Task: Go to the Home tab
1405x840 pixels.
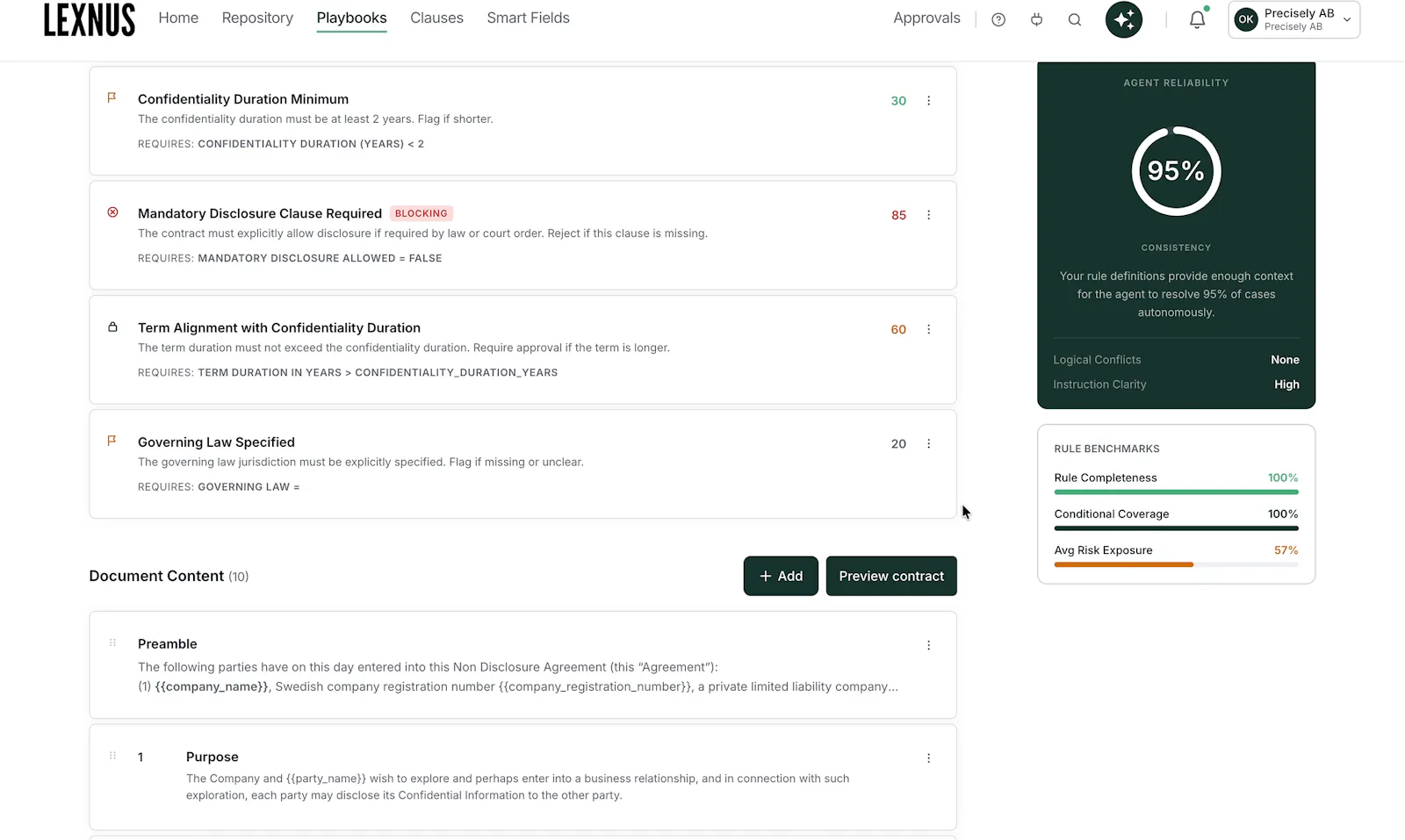Action: click(178, 18)
